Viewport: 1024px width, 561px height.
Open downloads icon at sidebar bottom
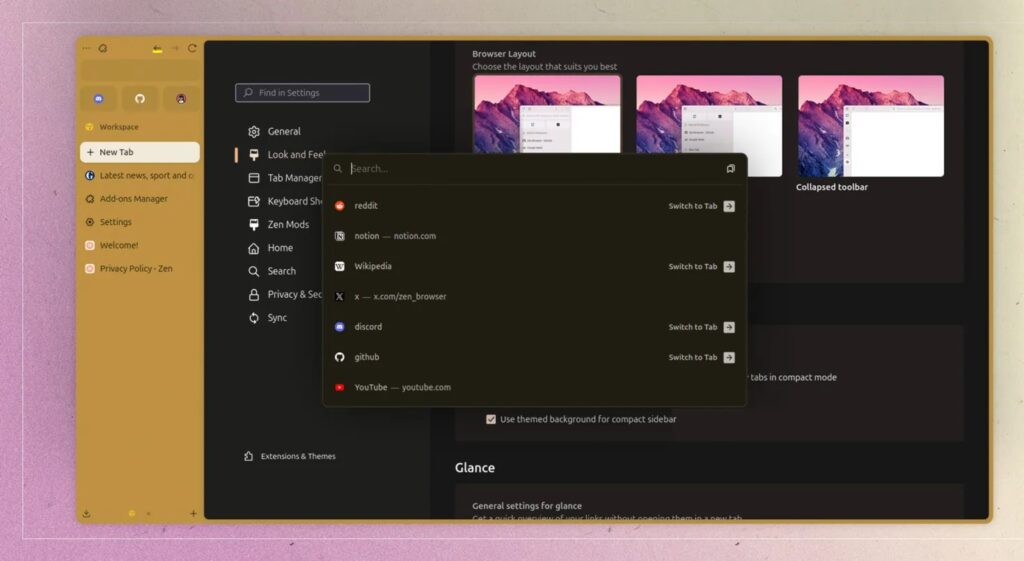pyautogui.click(x=87, y=514)
